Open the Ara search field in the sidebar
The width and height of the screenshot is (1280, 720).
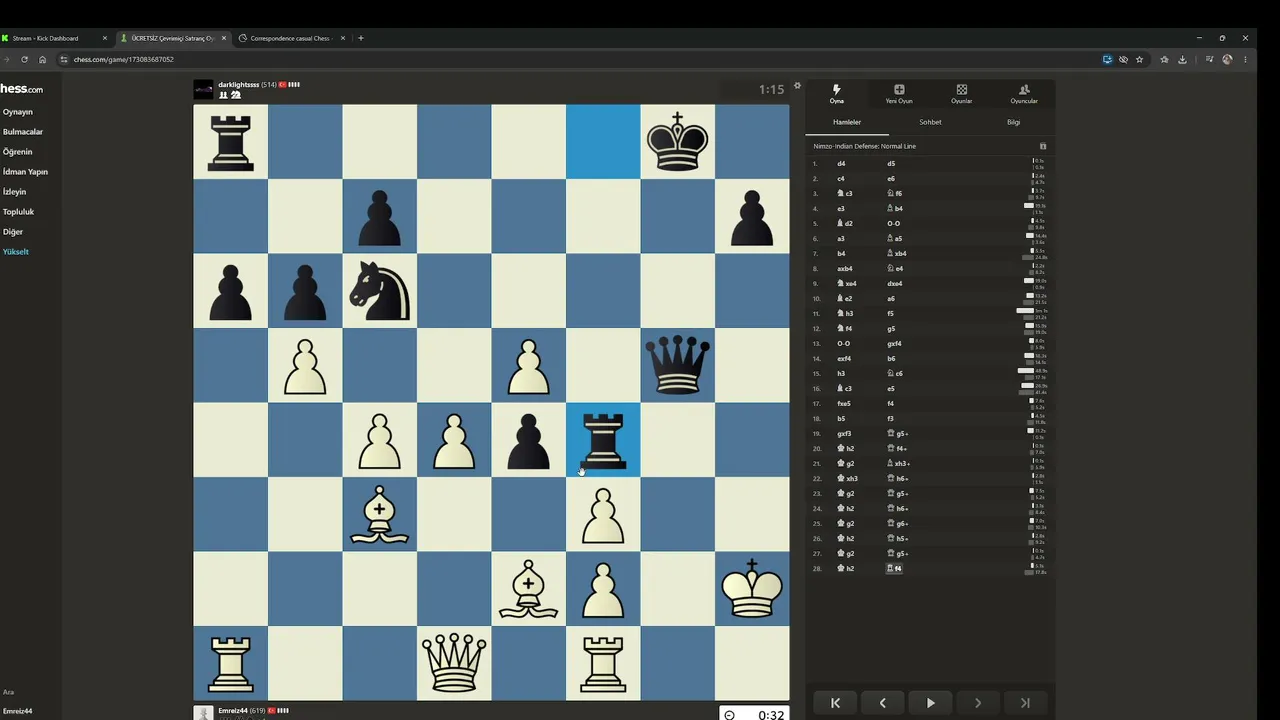9,692
